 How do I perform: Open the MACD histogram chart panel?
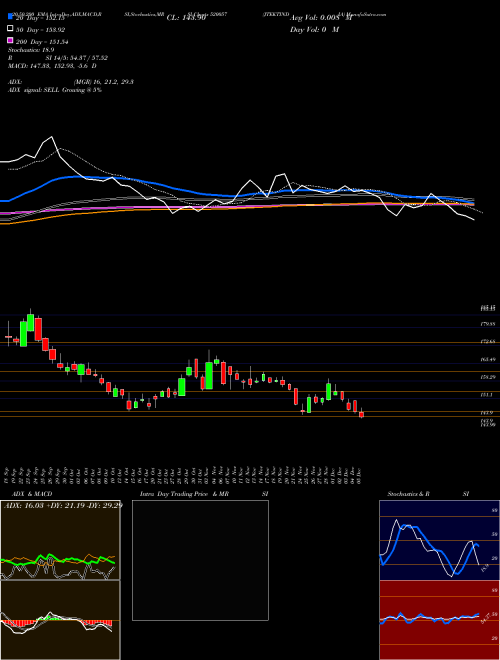tap(60, 620)
